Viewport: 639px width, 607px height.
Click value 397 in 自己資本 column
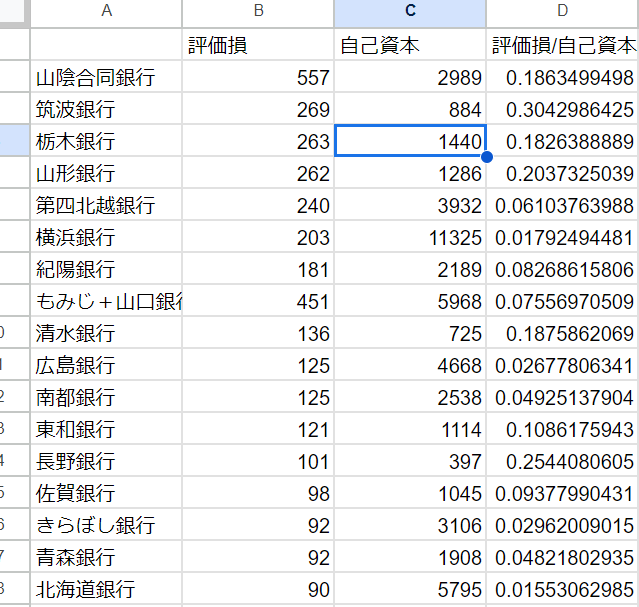410,461
